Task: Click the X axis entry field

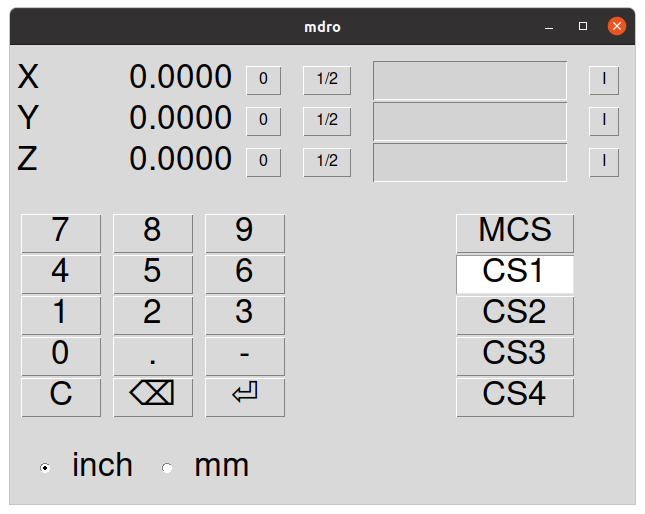Action: tap(470, 81)
